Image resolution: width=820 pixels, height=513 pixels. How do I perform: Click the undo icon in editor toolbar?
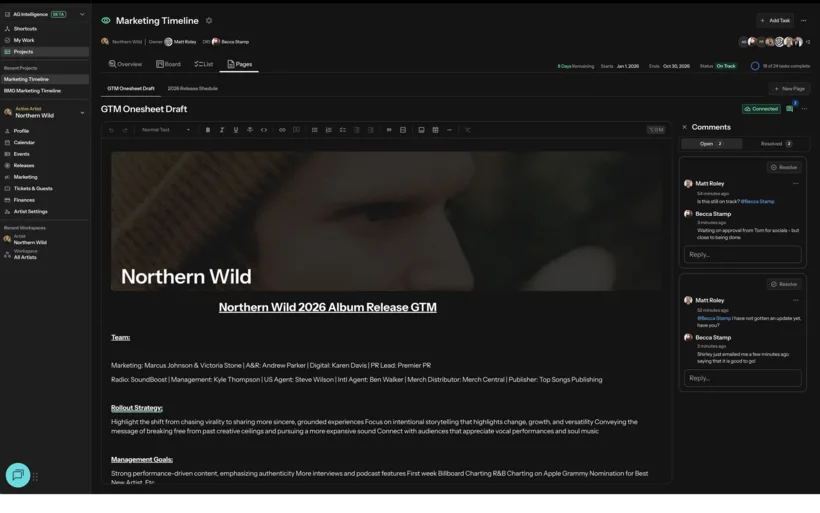(111, 130)
